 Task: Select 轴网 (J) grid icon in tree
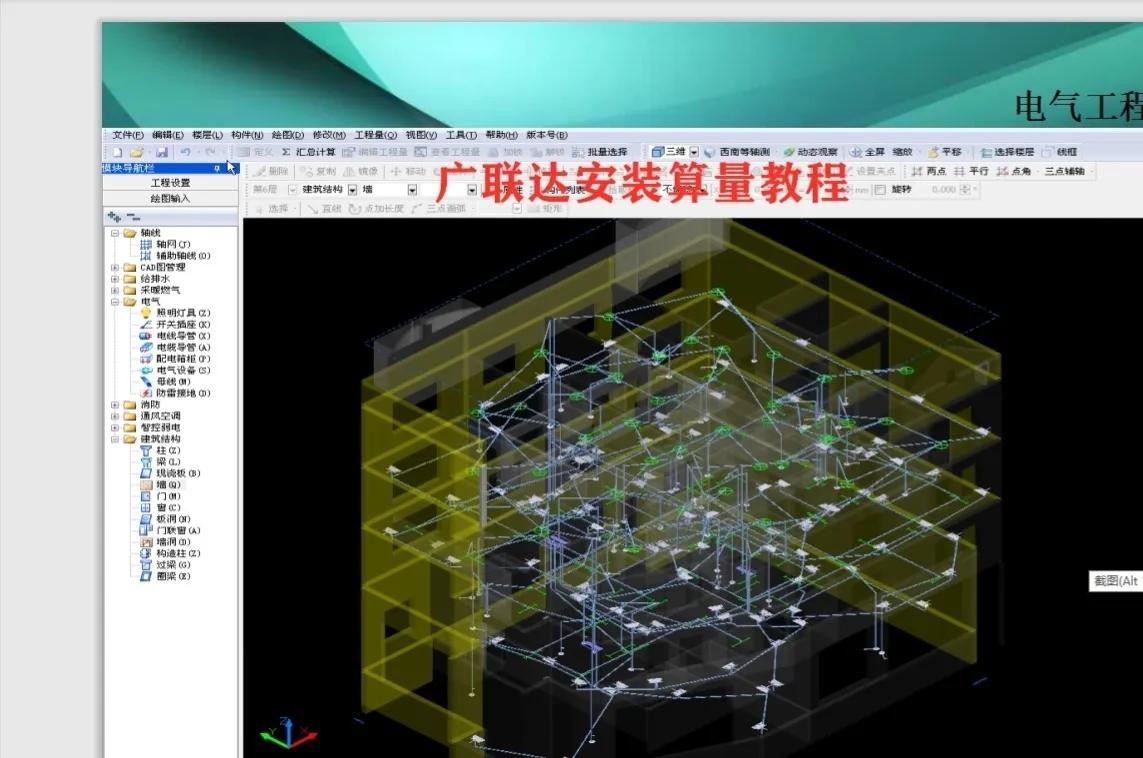pyautogui.click(x=146, y=244)
